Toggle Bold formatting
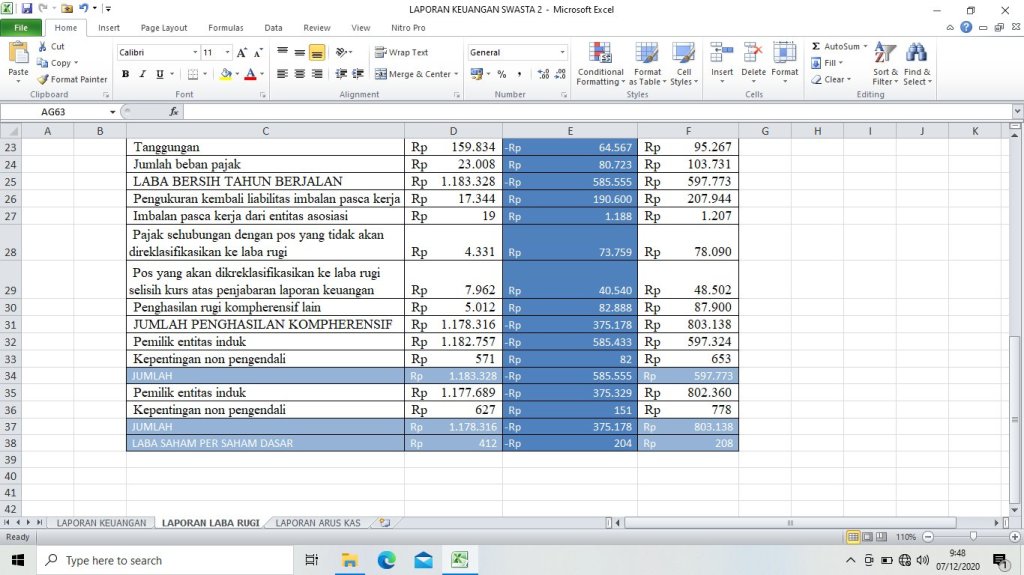 [x=126, y=74]
